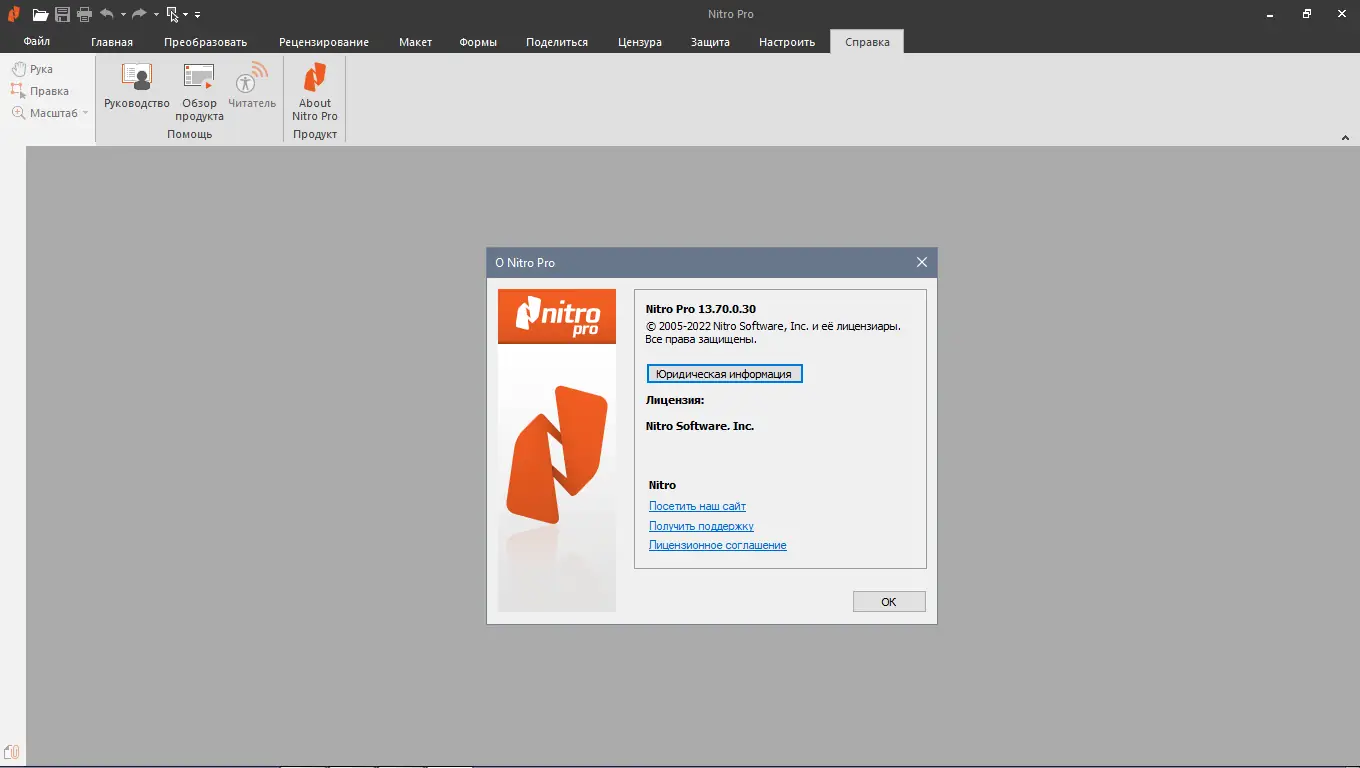Screen dimensions: 1360x768
Task: Select the Правка edit tool
Action: (x=40, y=91)
